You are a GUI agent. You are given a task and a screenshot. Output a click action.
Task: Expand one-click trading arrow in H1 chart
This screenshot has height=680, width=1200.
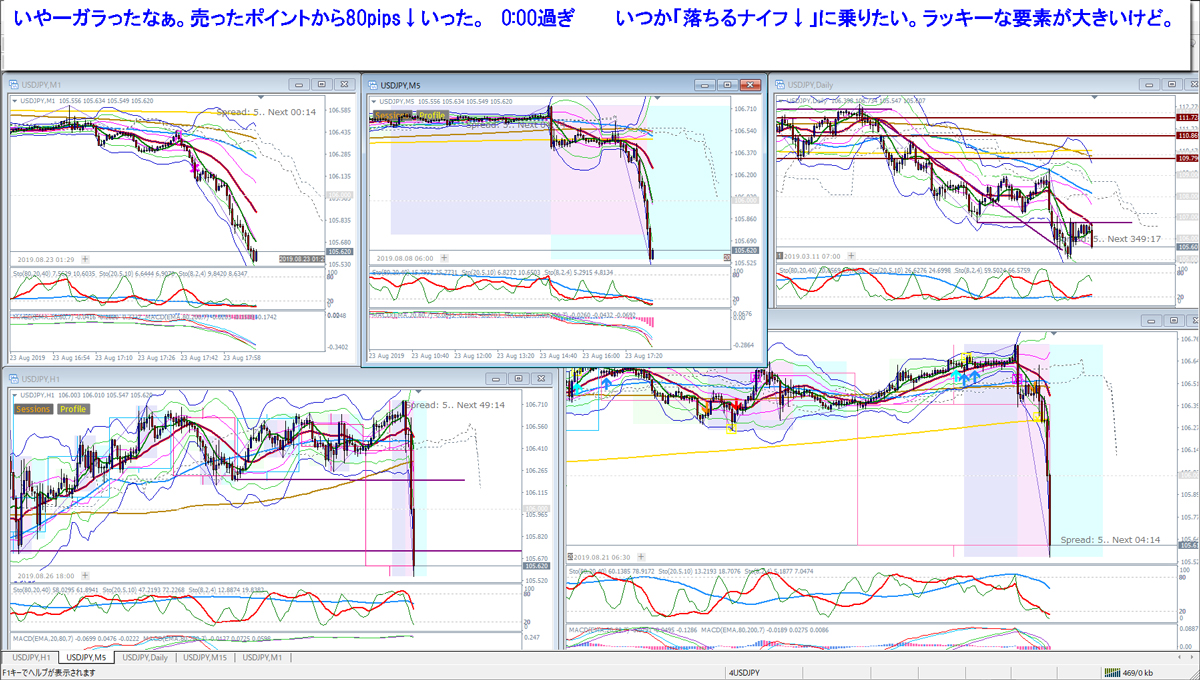click(14, 394)
